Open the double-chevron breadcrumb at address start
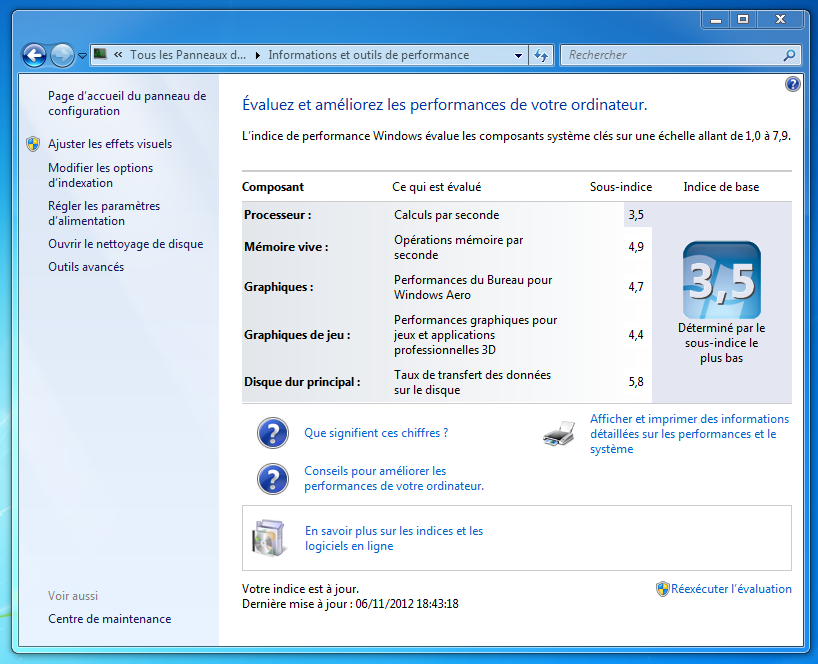Screen dimensions: 818x664 coord(119,56)
